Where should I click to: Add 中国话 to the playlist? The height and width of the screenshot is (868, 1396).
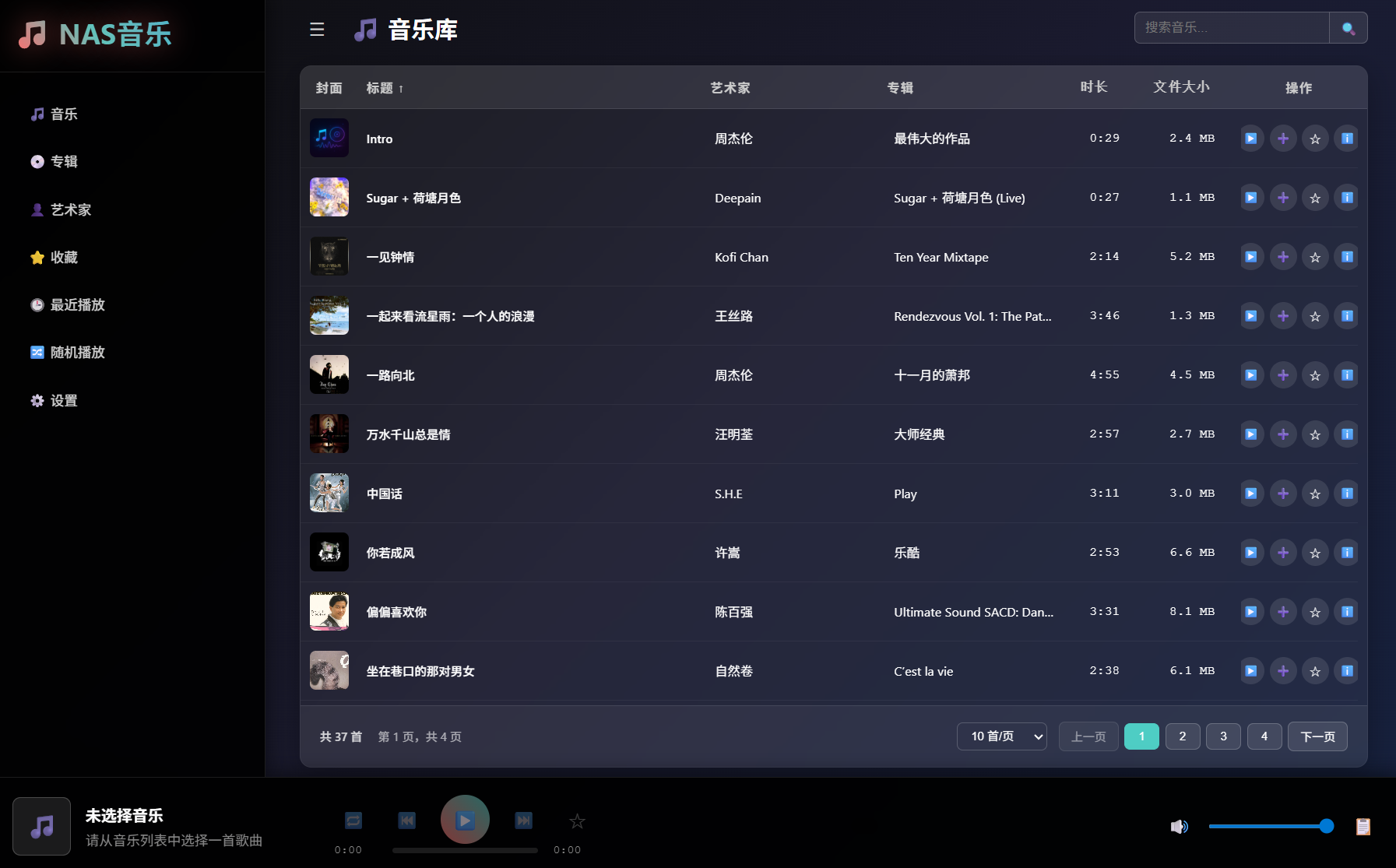click(x=1283, y=493)
